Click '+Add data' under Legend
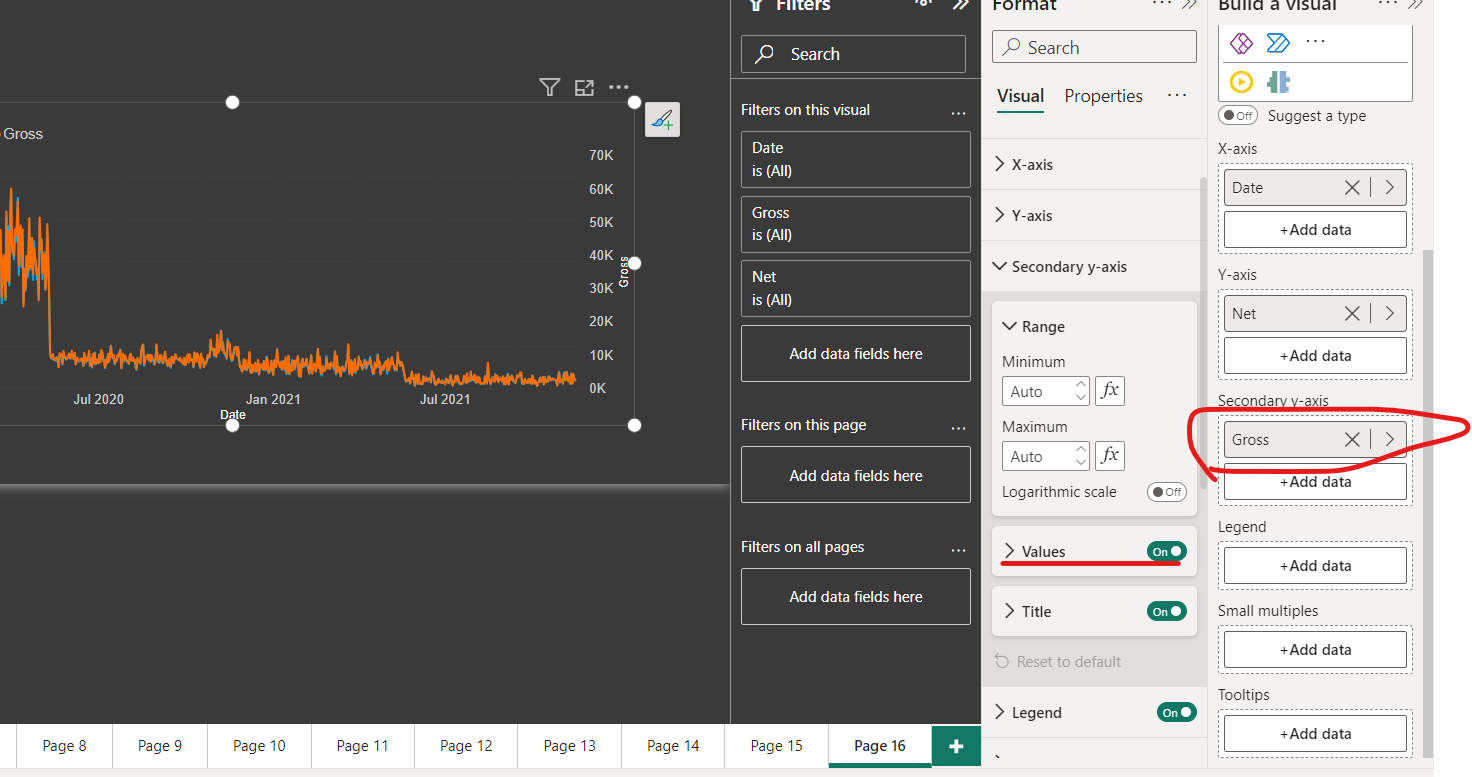 1315,565
